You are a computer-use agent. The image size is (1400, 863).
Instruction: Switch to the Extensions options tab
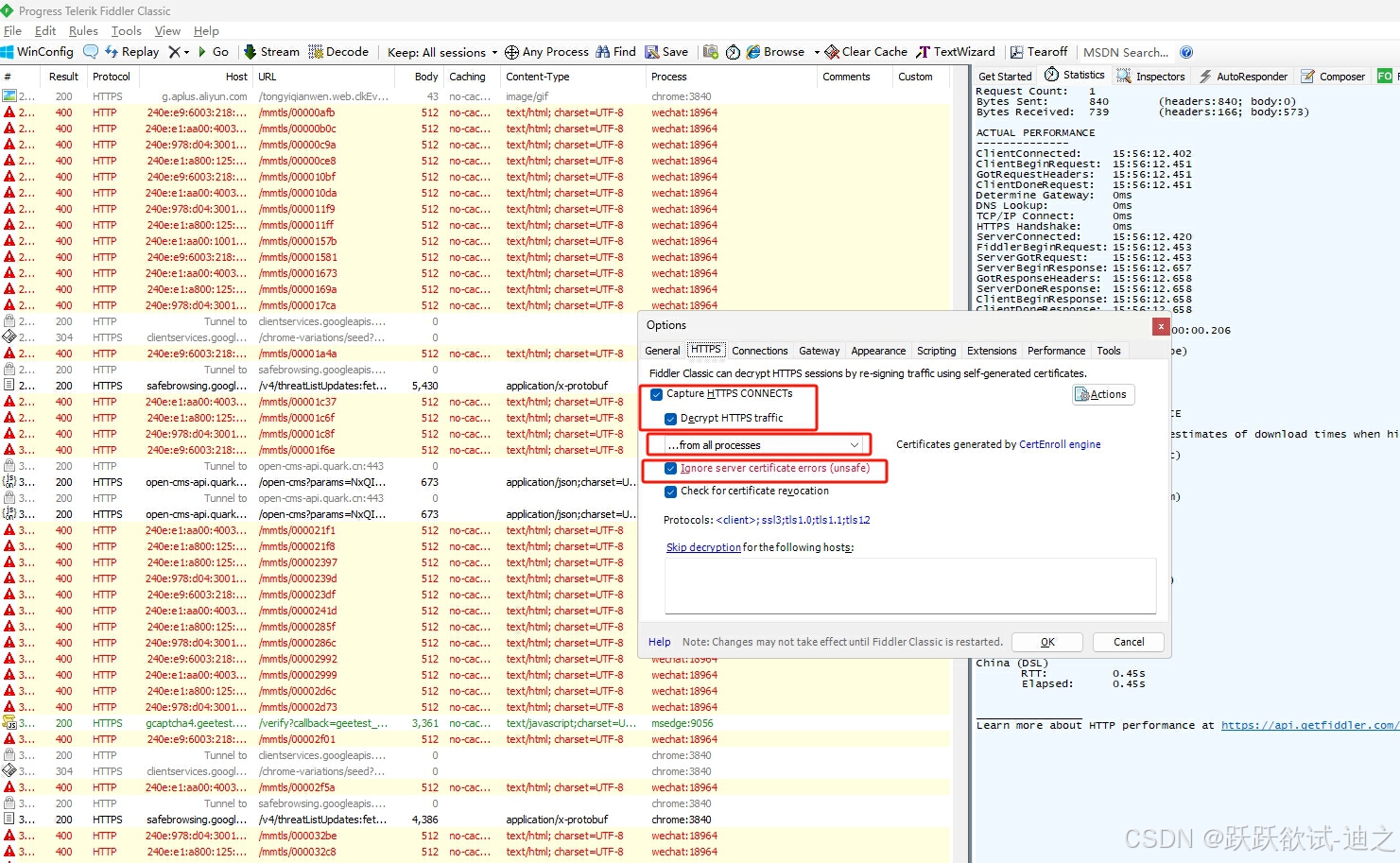(992, 351)
